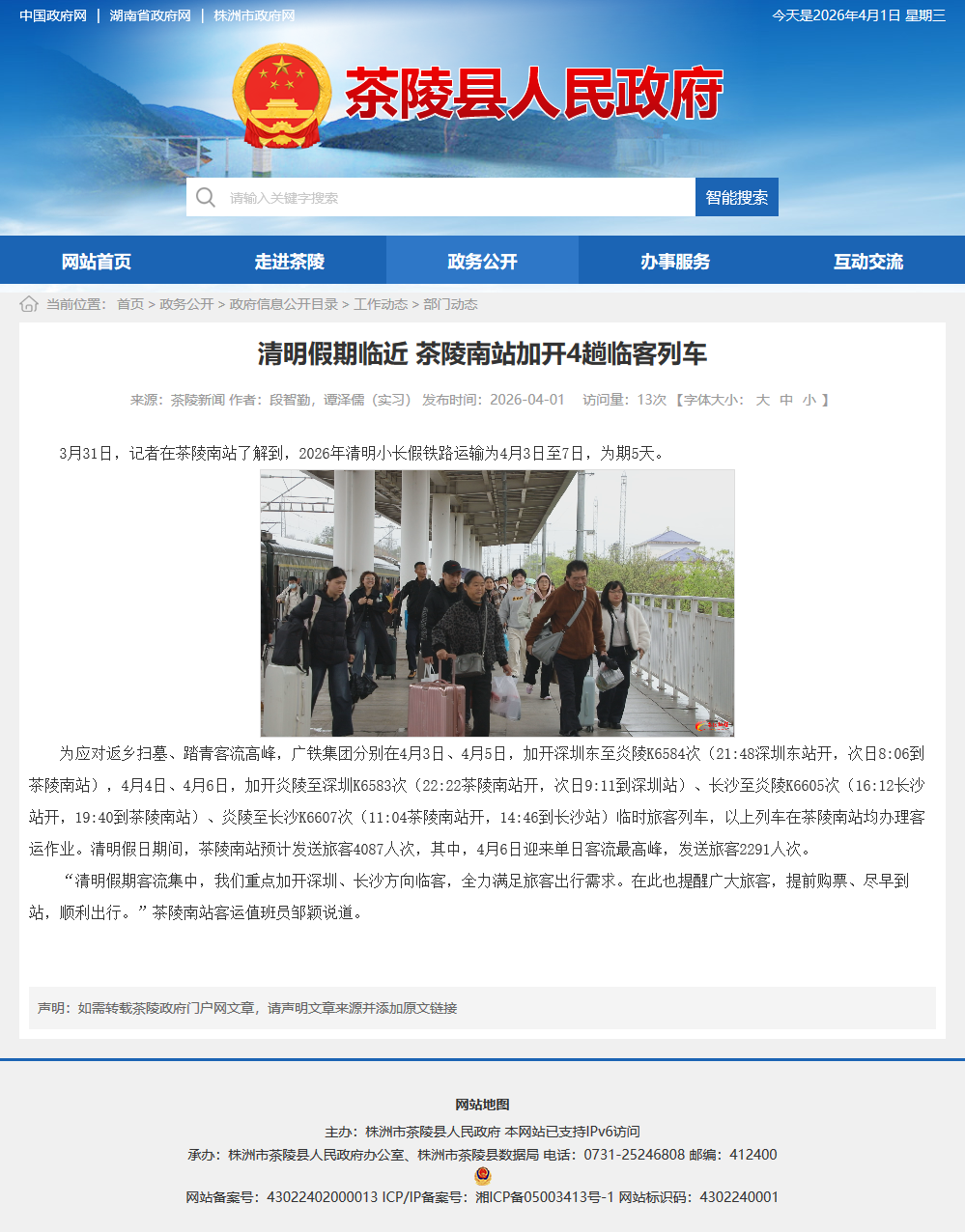The height and width of the screenshot is (1232, 965).
Task: Go to the 办事服务 menu
Action: coord(675,261)
